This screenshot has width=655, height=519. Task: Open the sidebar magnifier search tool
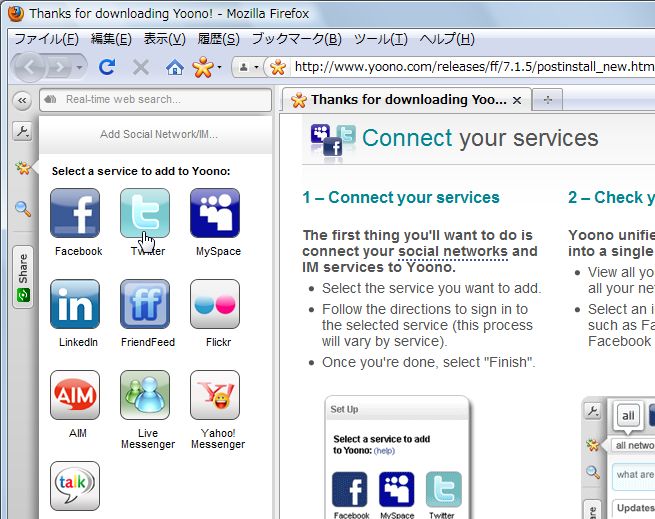click(23, 209)
